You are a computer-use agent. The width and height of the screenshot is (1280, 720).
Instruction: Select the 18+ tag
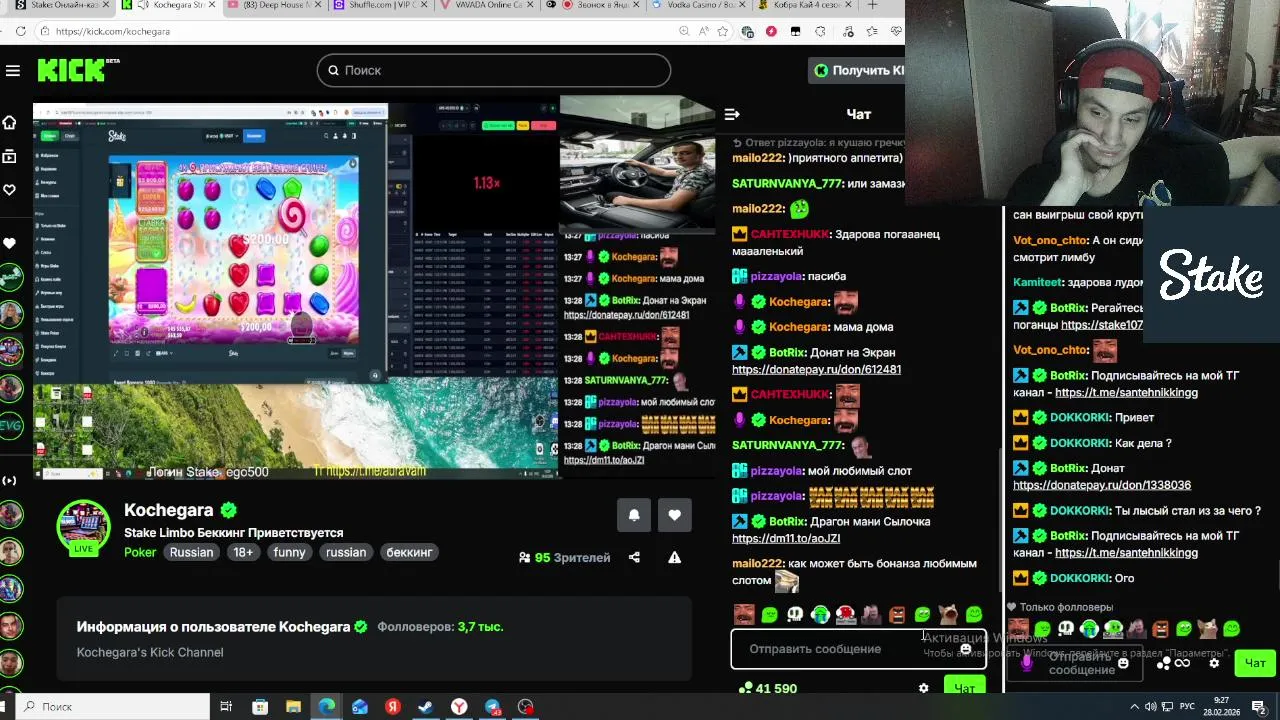(243, 552)
